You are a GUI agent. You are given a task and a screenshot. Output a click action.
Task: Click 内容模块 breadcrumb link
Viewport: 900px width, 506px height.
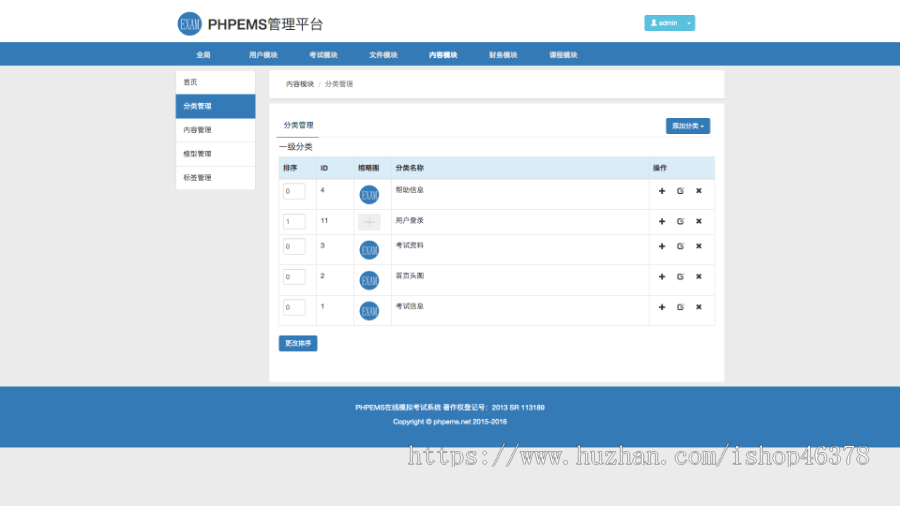pos(300,84)
